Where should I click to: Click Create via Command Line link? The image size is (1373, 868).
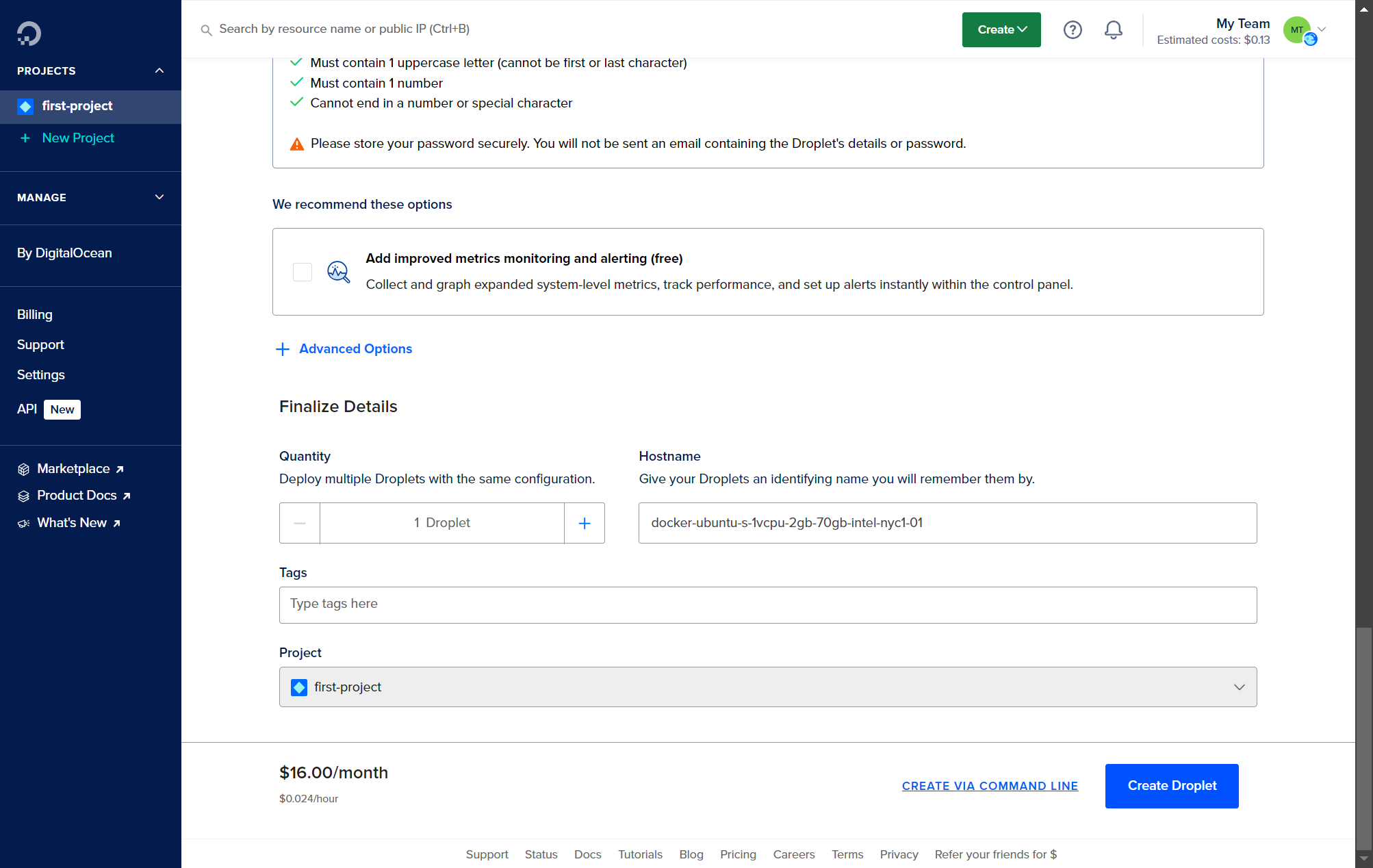click(990, 786)
